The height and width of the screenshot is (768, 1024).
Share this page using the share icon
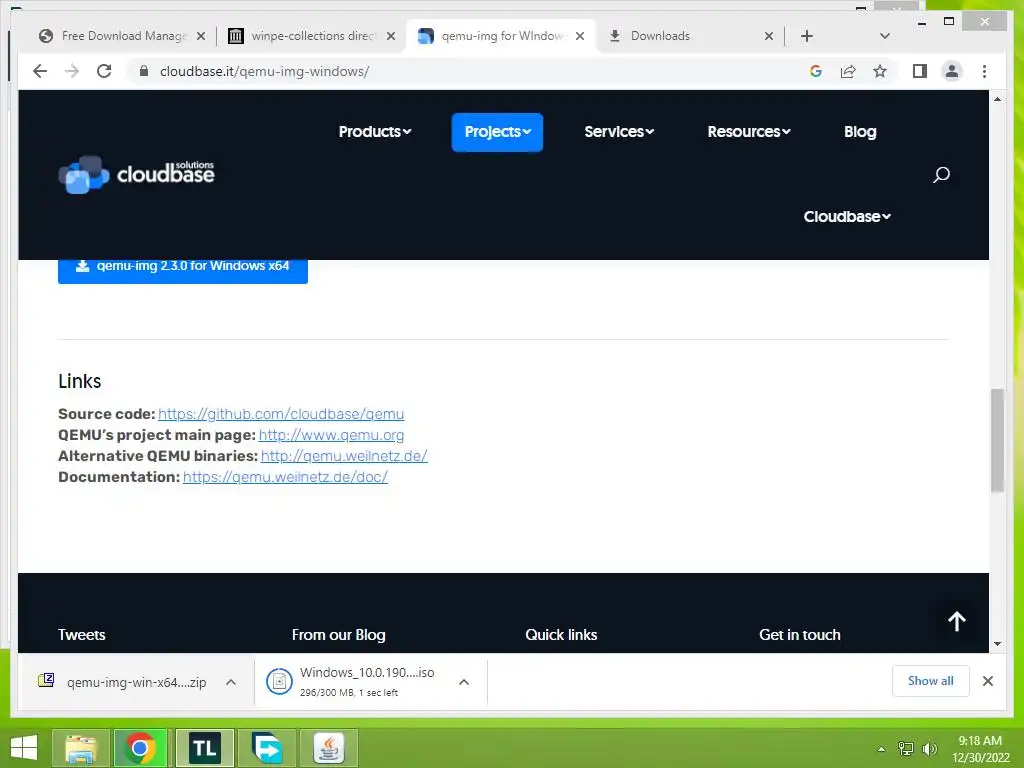coord(848,71)
